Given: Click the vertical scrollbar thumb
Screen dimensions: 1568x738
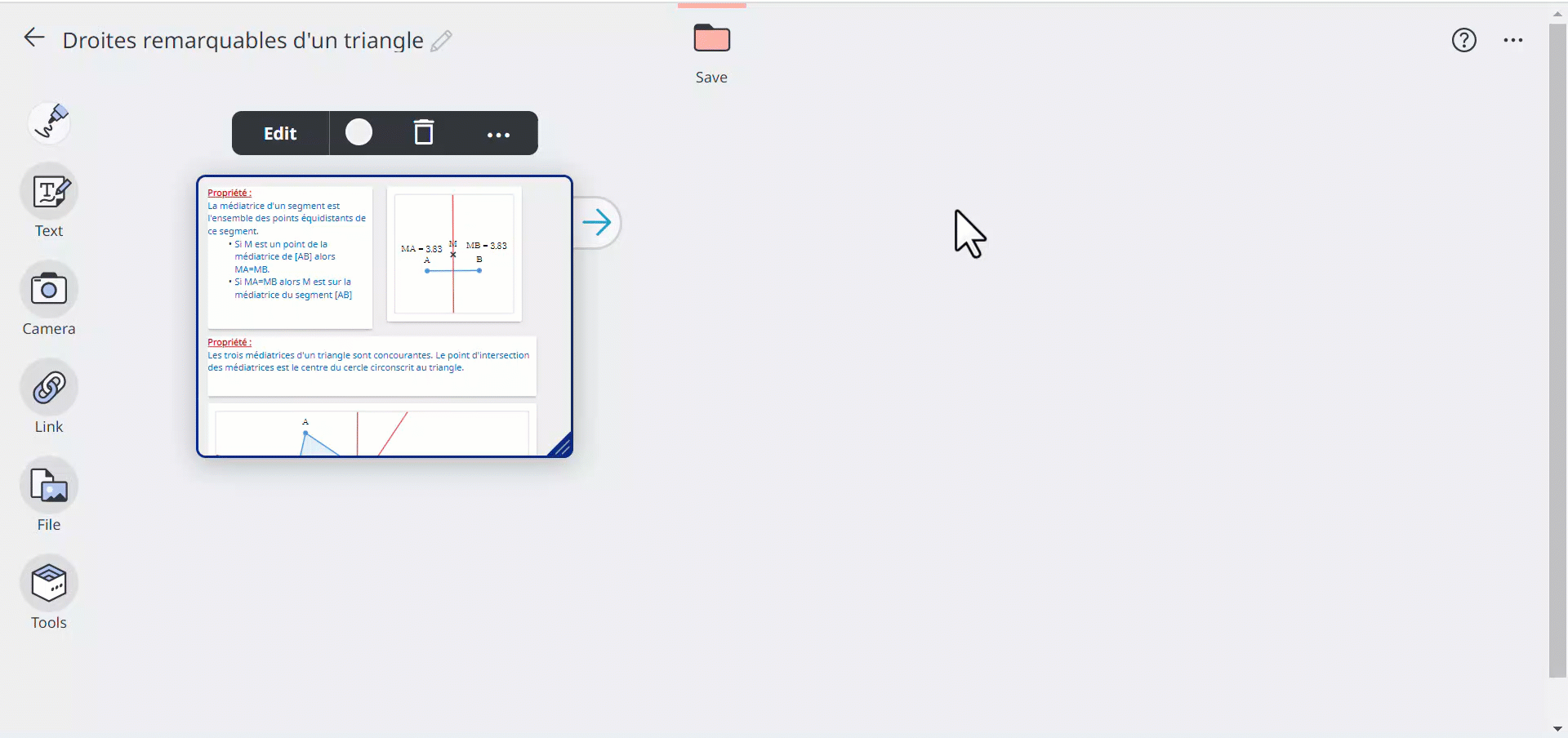Looking at the screenshot, I should (1557, 351).
